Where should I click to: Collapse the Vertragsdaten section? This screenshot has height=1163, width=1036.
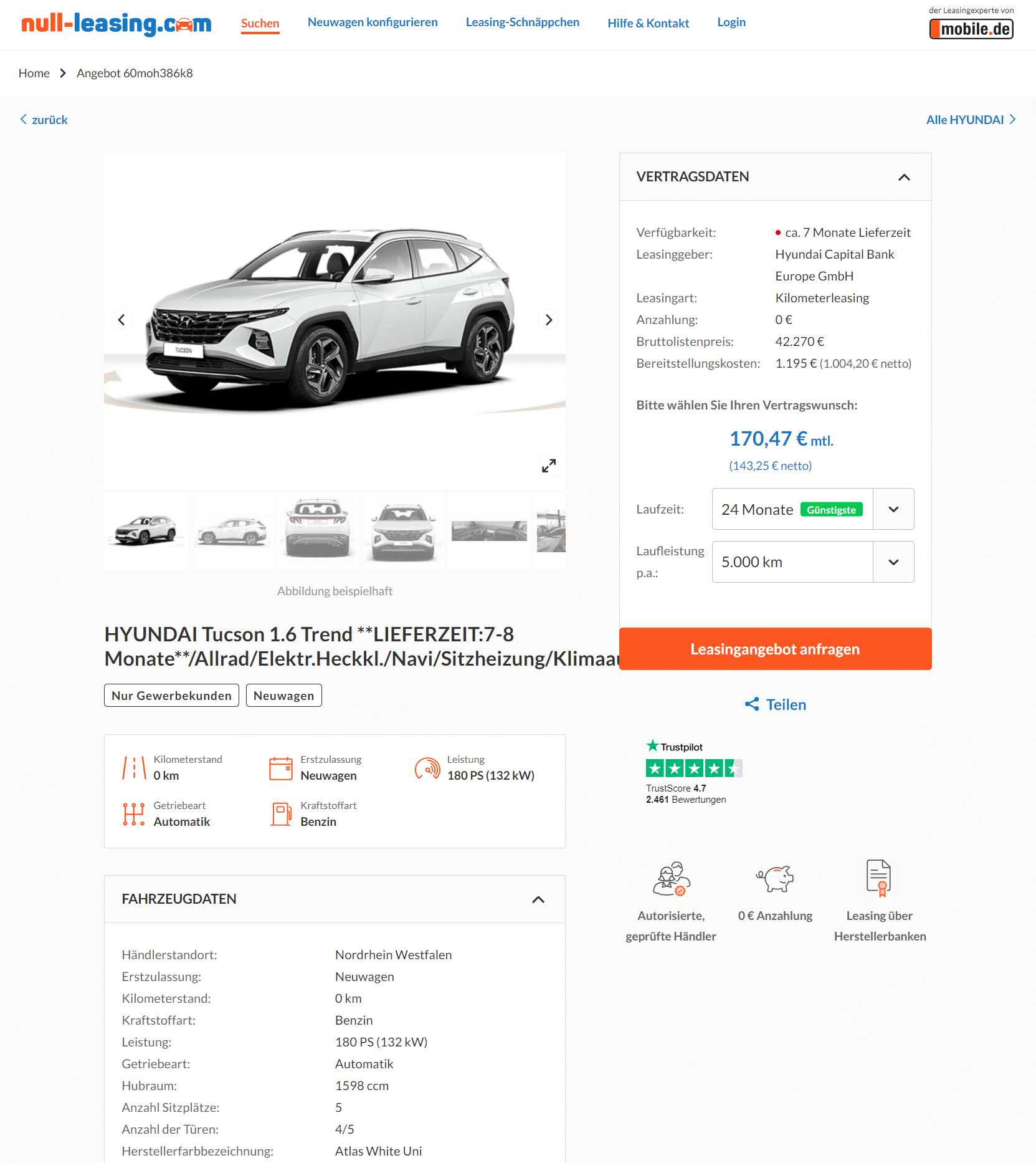point(904,178)
